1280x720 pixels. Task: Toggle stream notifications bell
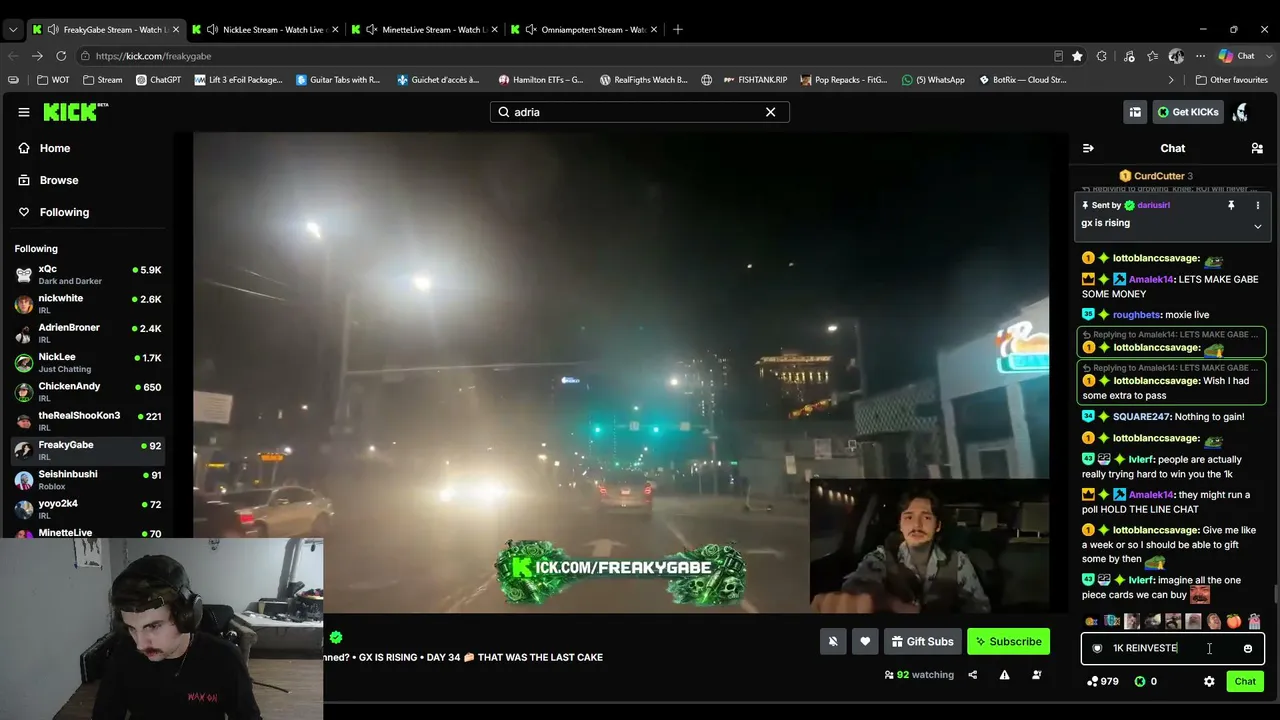pyautogui.click(x=833, y=642)
